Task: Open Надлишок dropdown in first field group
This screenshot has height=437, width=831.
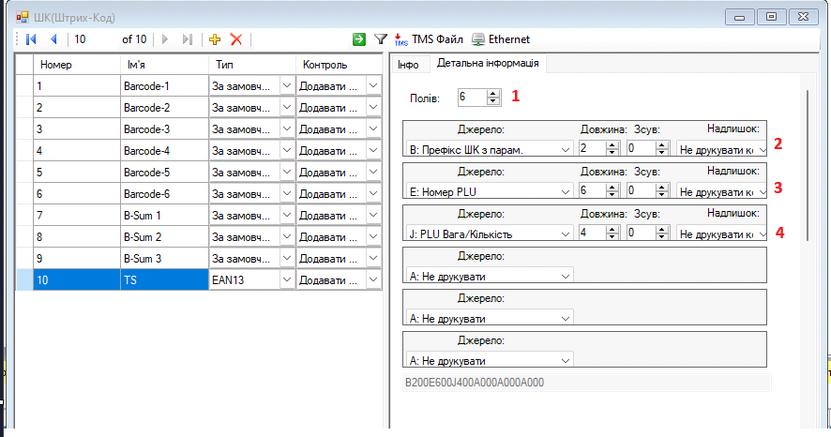Action: point(762,148)
